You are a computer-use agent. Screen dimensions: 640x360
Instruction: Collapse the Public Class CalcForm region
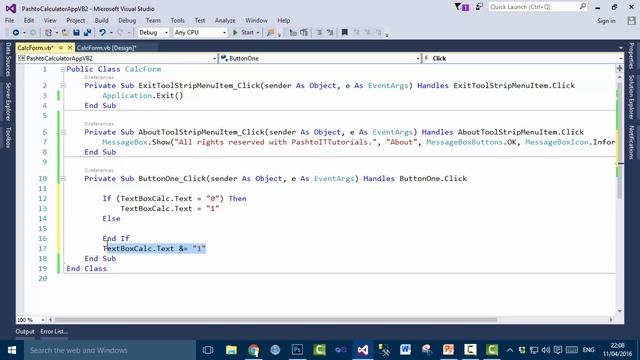pyautogui.click(x=63, y=69)
